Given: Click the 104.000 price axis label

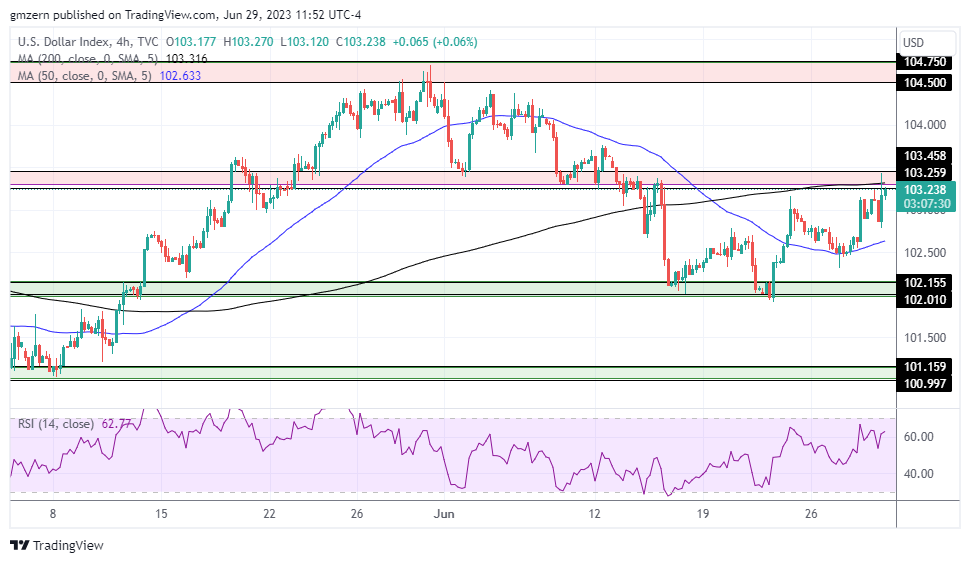Looking at the screenshot, I should [x=924, y=125].
